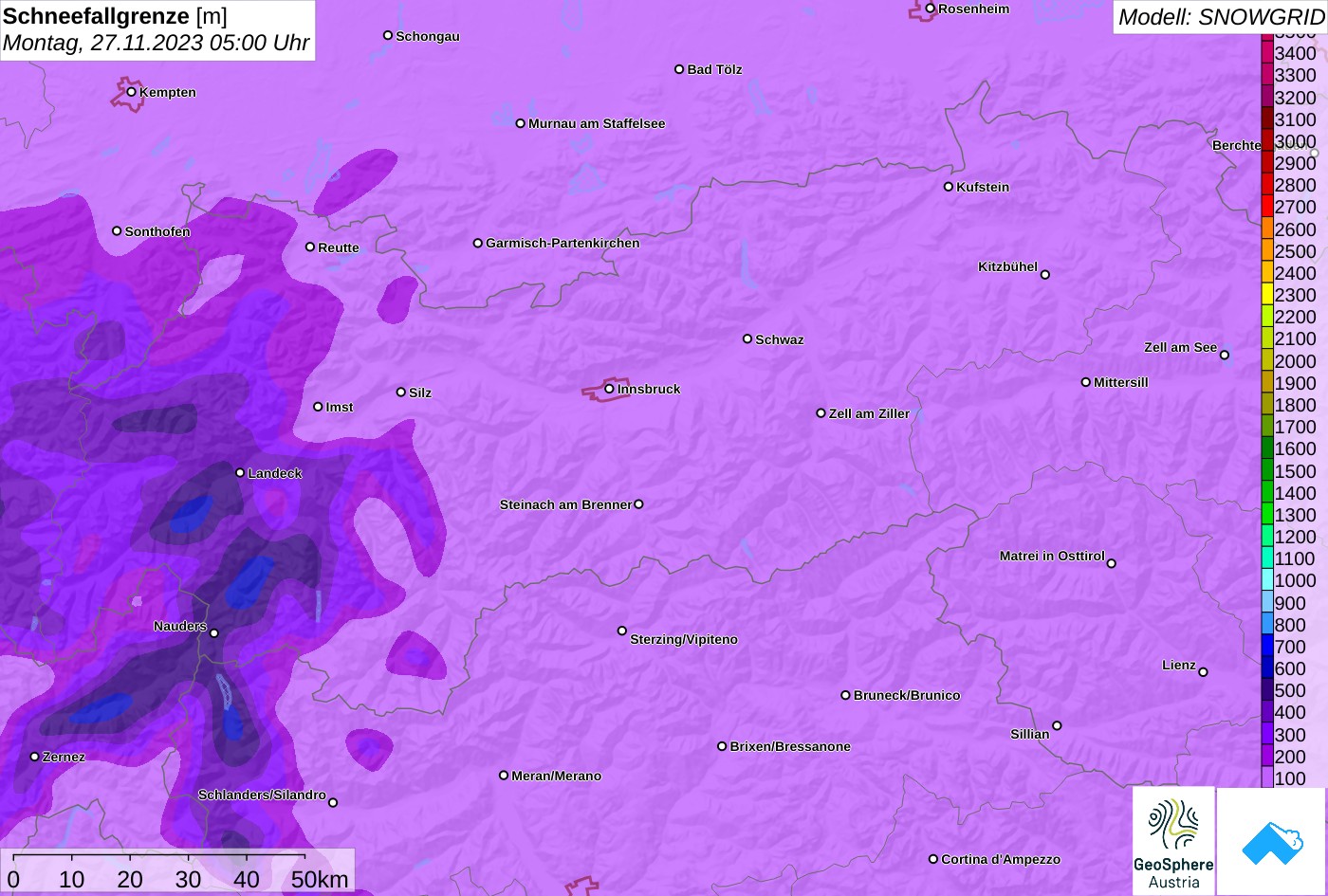Click the Silz marker dot

pos(401,392)
